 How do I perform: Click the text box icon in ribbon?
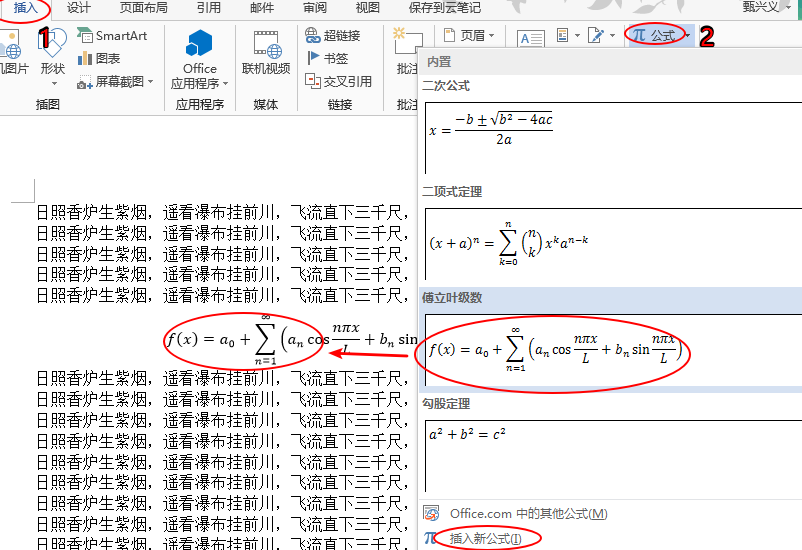pos(530,37)
